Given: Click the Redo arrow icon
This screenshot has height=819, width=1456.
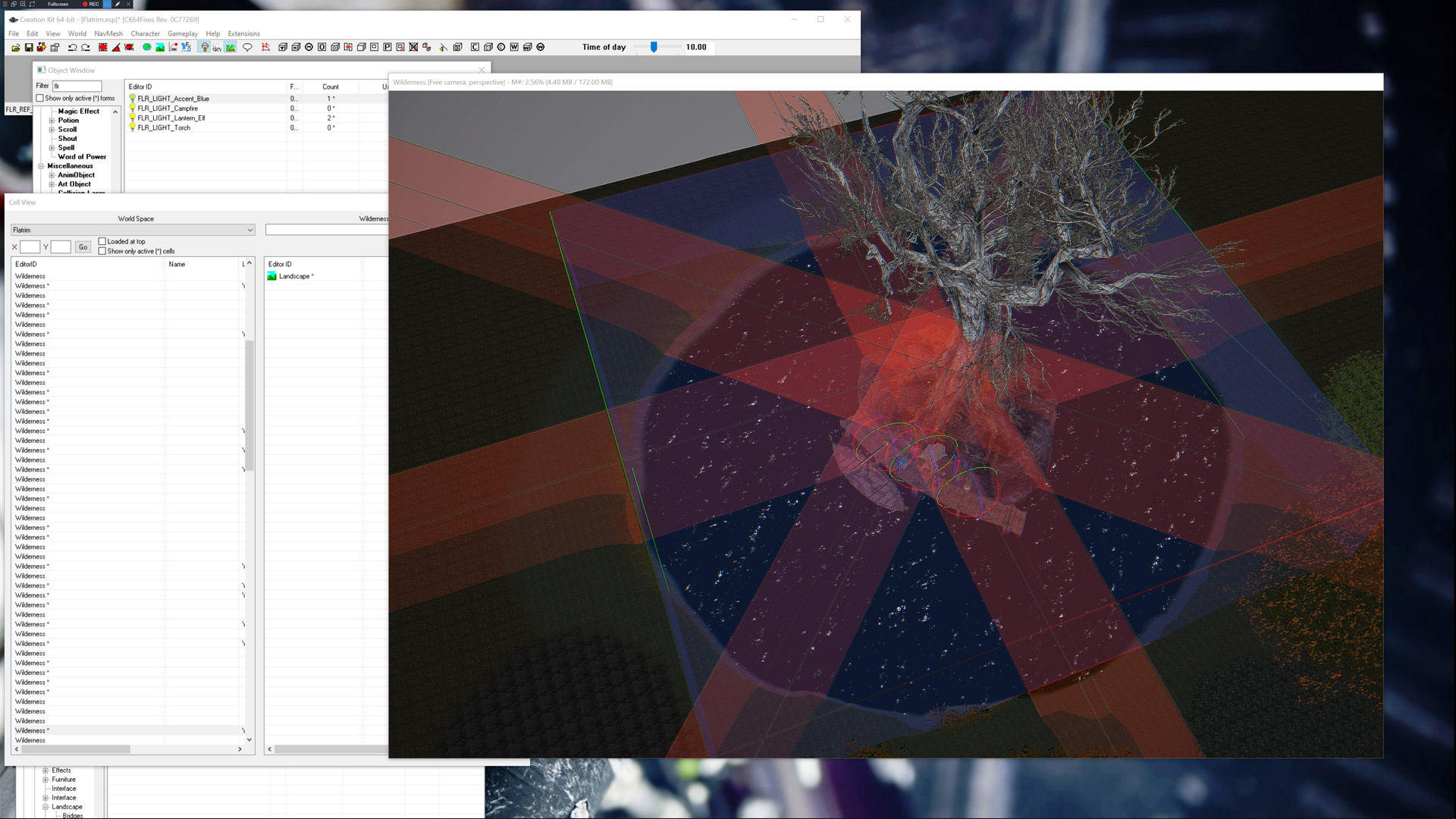Looking at the screenshot, I should (x=86, y=47).
